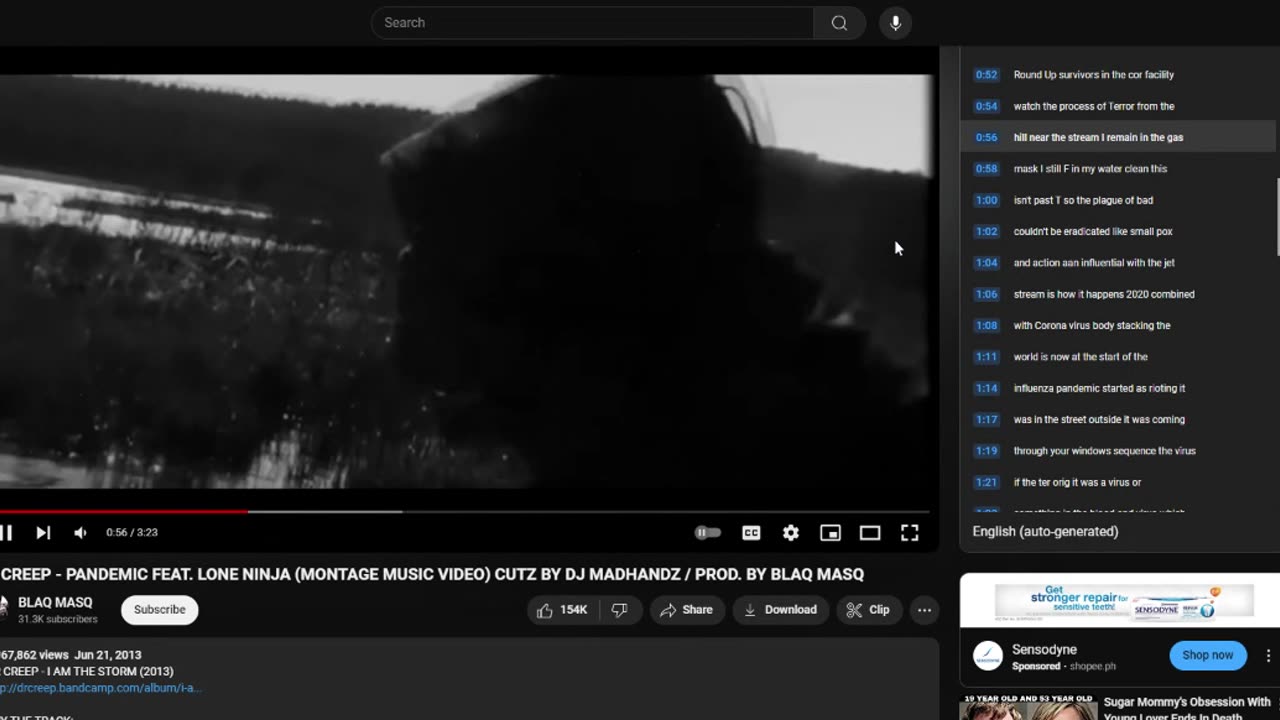Screen dimensions: 1280x720
Task: Like the video showing 154K
Action: pos(562,610)
